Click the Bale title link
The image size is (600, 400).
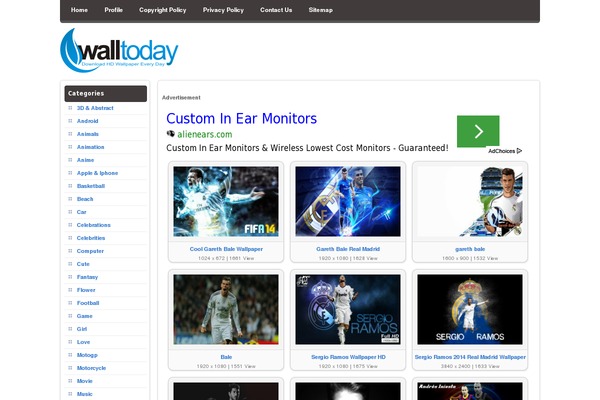[x=226, y=357]
